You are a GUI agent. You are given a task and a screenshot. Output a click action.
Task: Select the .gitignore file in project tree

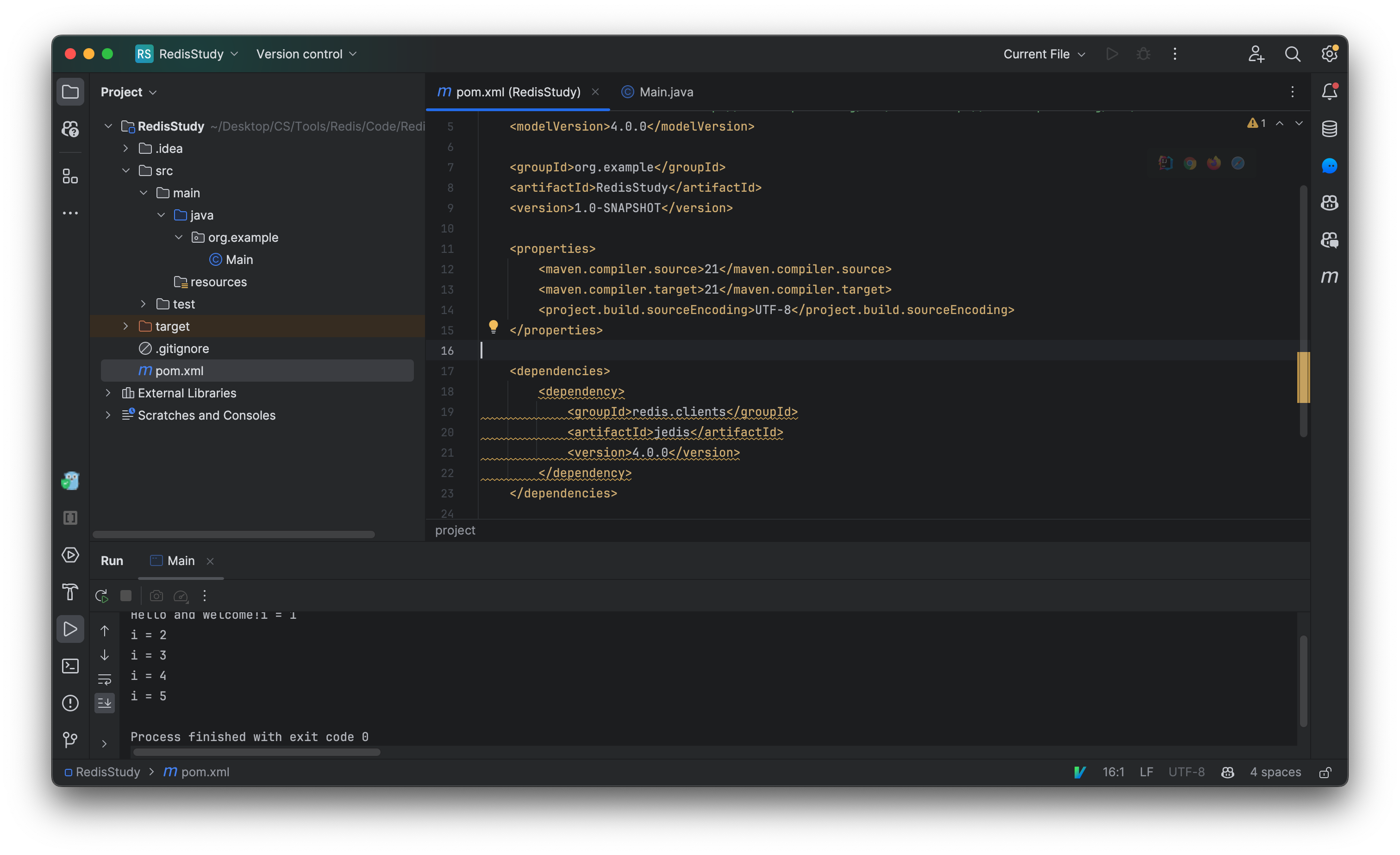[x=174, y=348]
